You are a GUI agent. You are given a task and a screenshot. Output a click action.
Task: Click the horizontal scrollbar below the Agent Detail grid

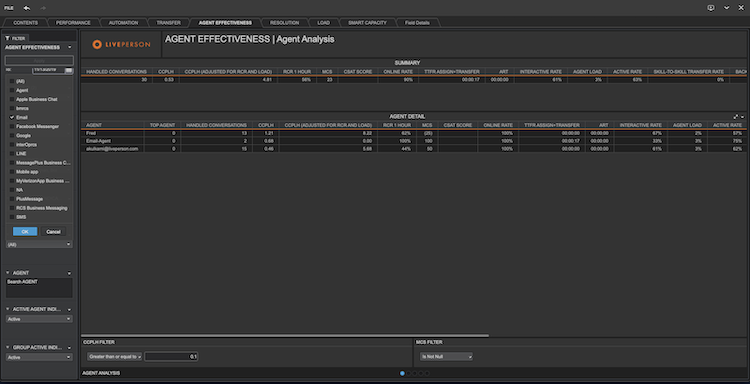point(285,335)
